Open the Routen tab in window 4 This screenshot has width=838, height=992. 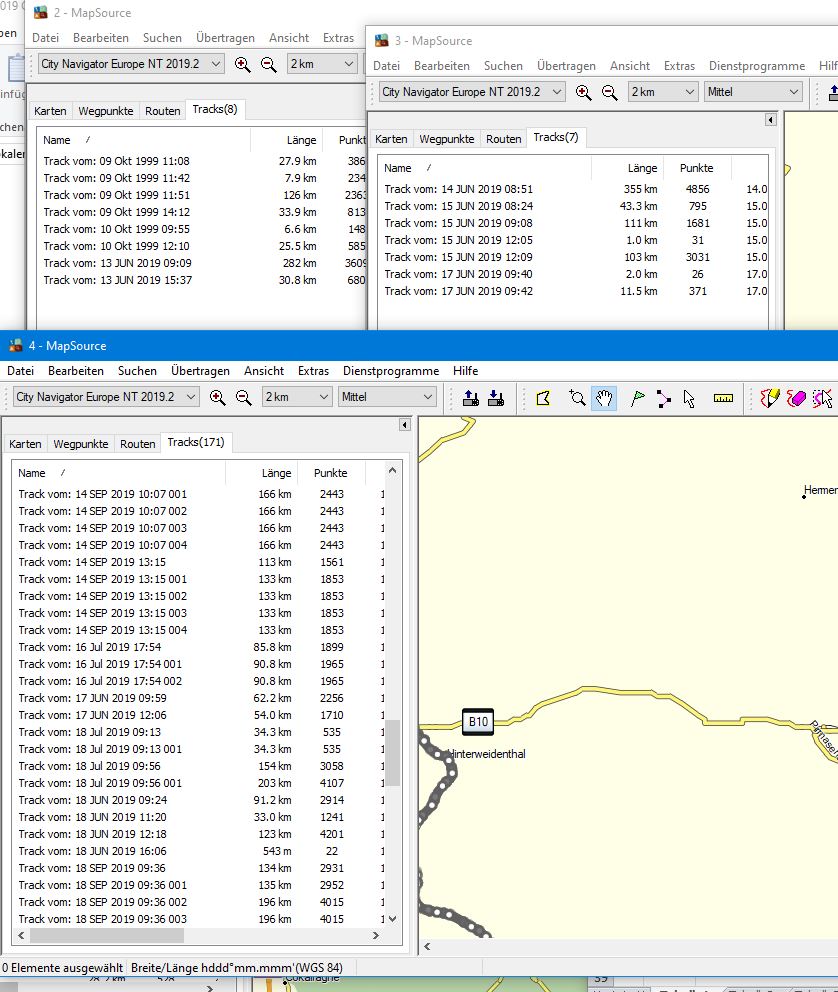[138, 444]
